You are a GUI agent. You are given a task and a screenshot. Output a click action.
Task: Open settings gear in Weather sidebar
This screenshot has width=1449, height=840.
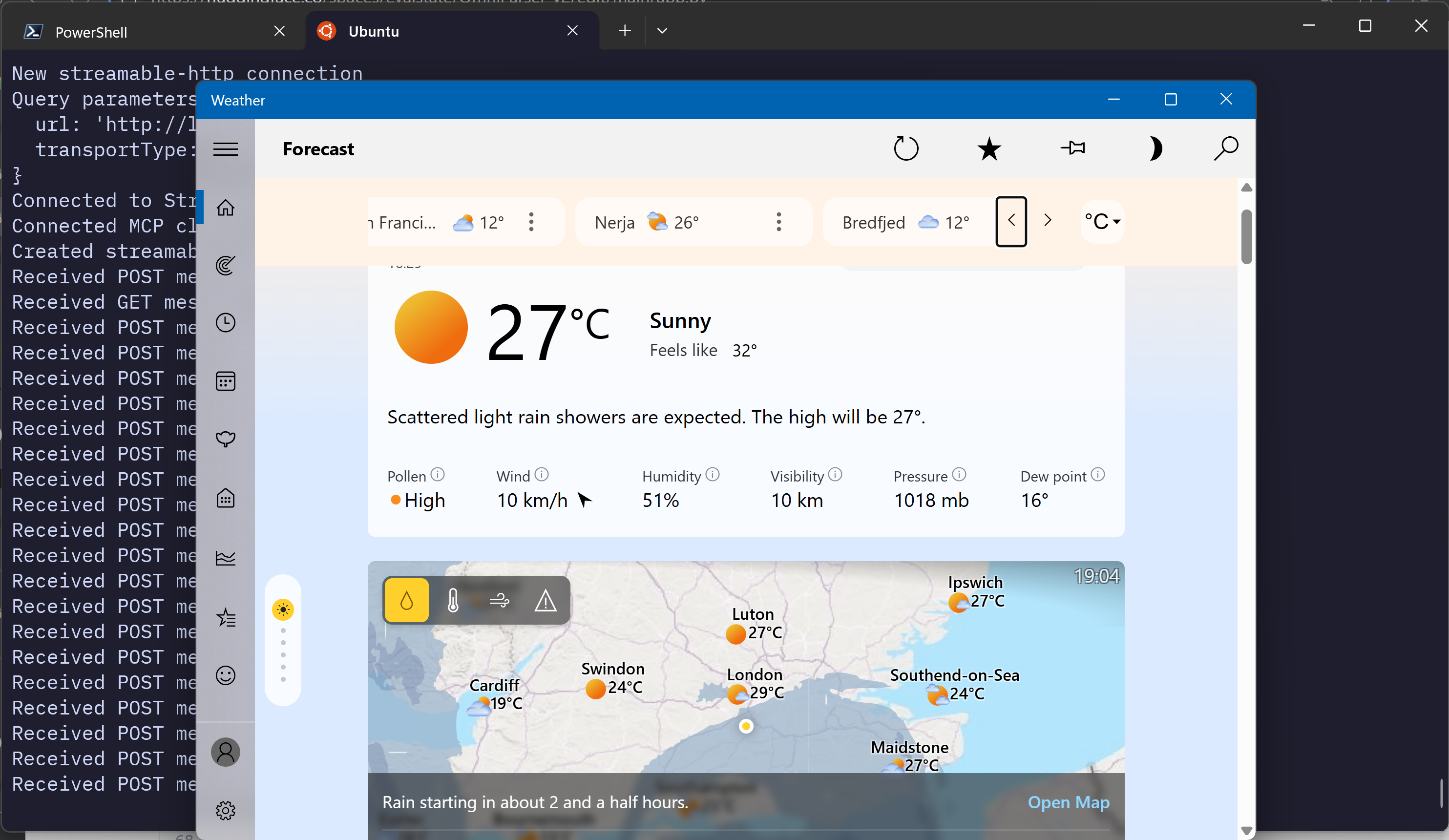tap(226, 810)
